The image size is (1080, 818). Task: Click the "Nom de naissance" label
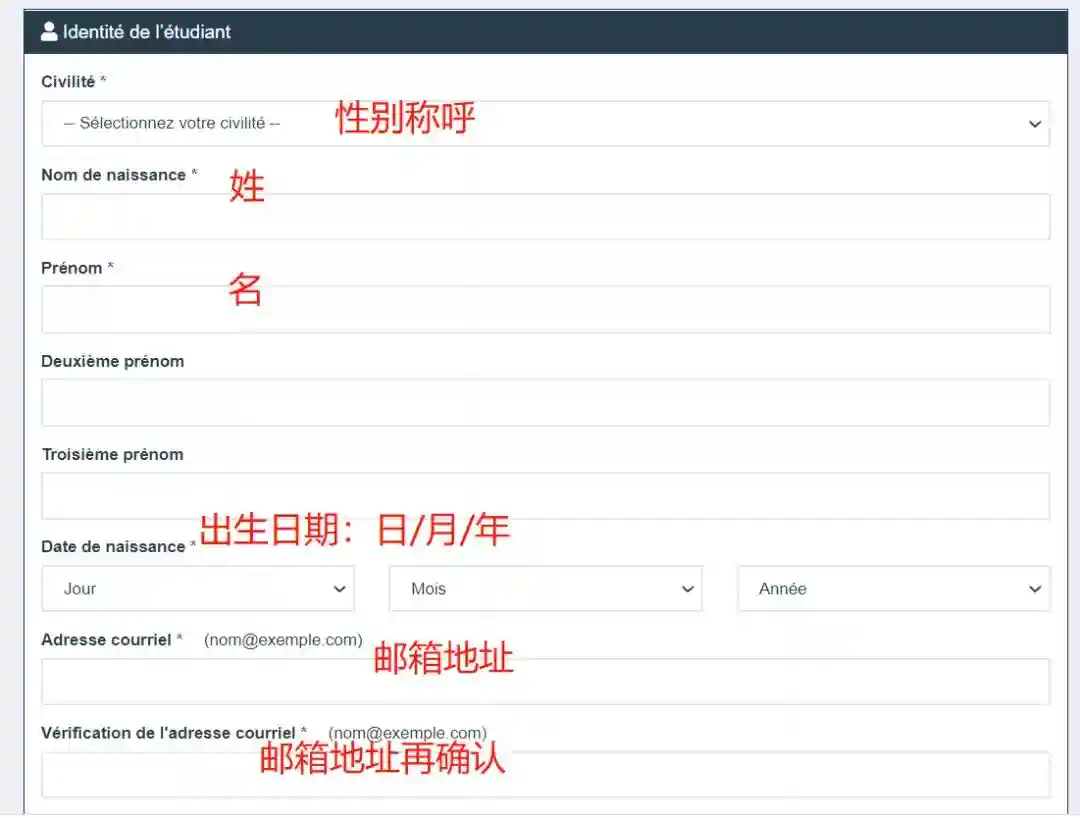click(x=113, y=175)
